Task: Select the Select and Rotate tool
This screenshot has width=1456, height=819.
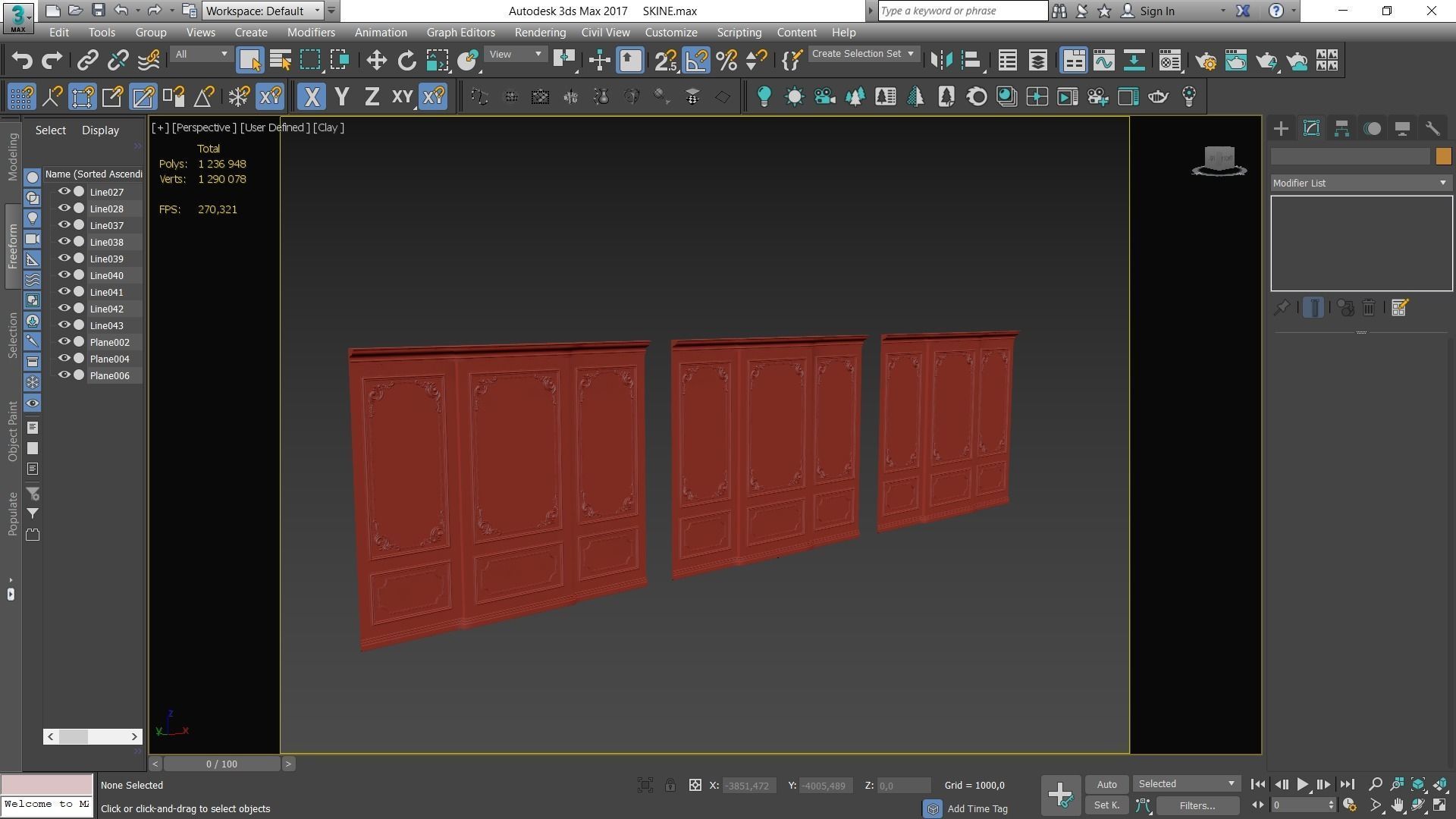Action: (x=407, y=61)
